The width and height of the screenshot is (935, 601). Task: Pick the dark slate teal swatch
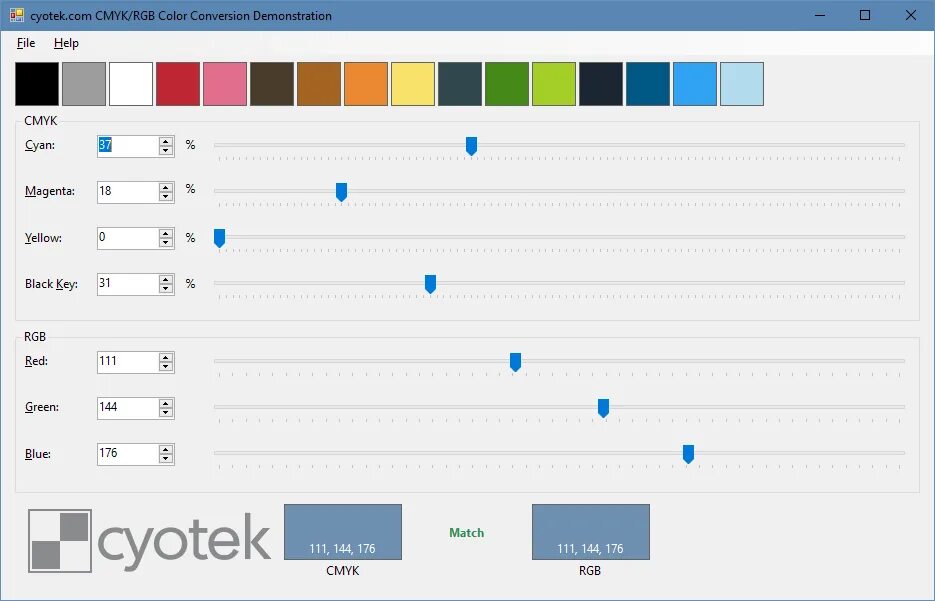coord(460,84)
